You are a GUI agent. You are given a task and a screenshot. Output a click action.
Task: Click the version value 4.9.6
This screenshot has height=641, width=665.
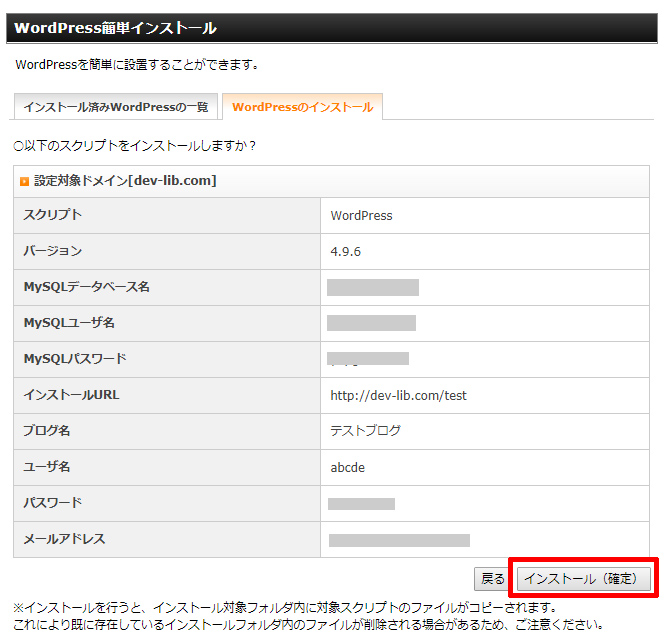tap(345, 251)
